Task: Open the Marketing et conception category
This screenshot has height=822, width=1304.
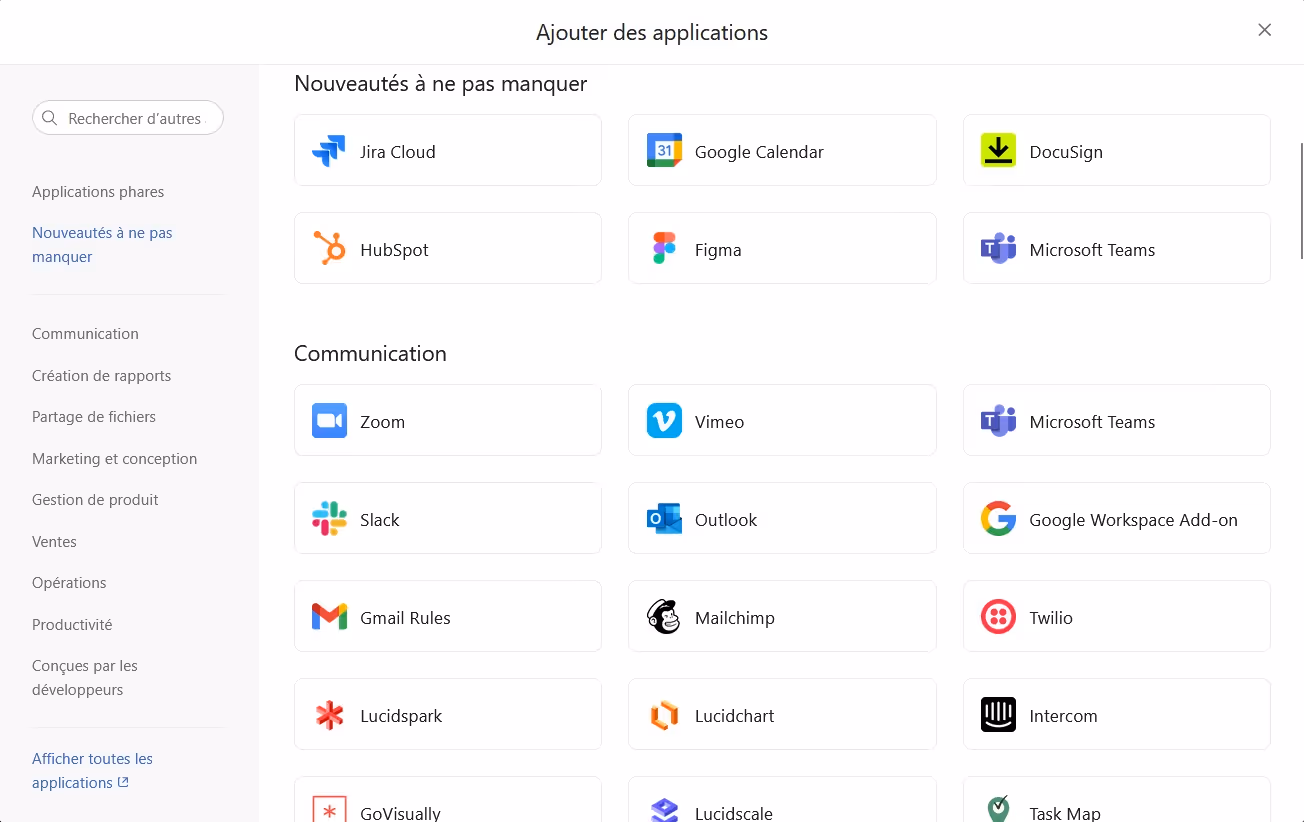Action: pyautogui.click(x=114, y=459)
